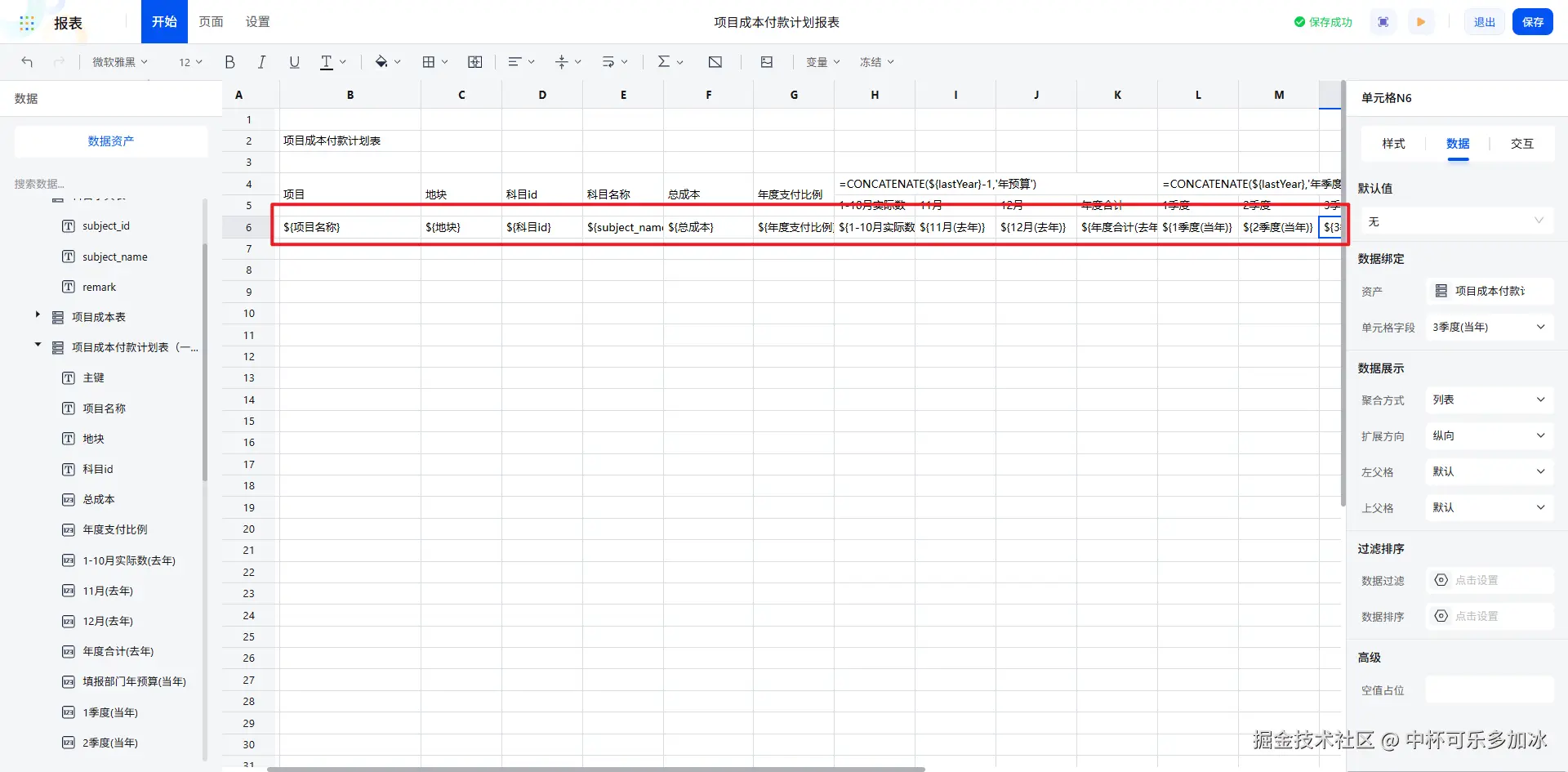Open the 数据 tab in cell panel
The width and height of the screenshot is (1568, 772).
click(1458, 144)
